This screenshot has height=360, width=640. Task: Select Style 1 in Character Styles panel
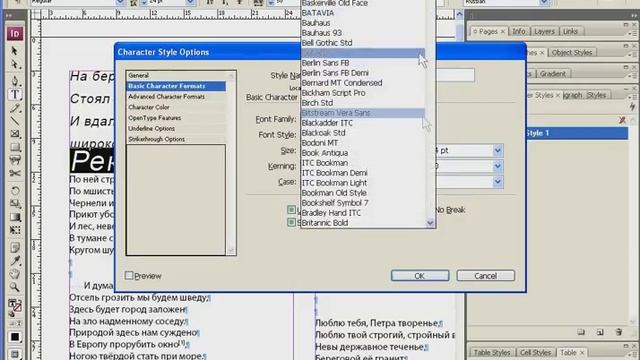[x=577, y=133]
